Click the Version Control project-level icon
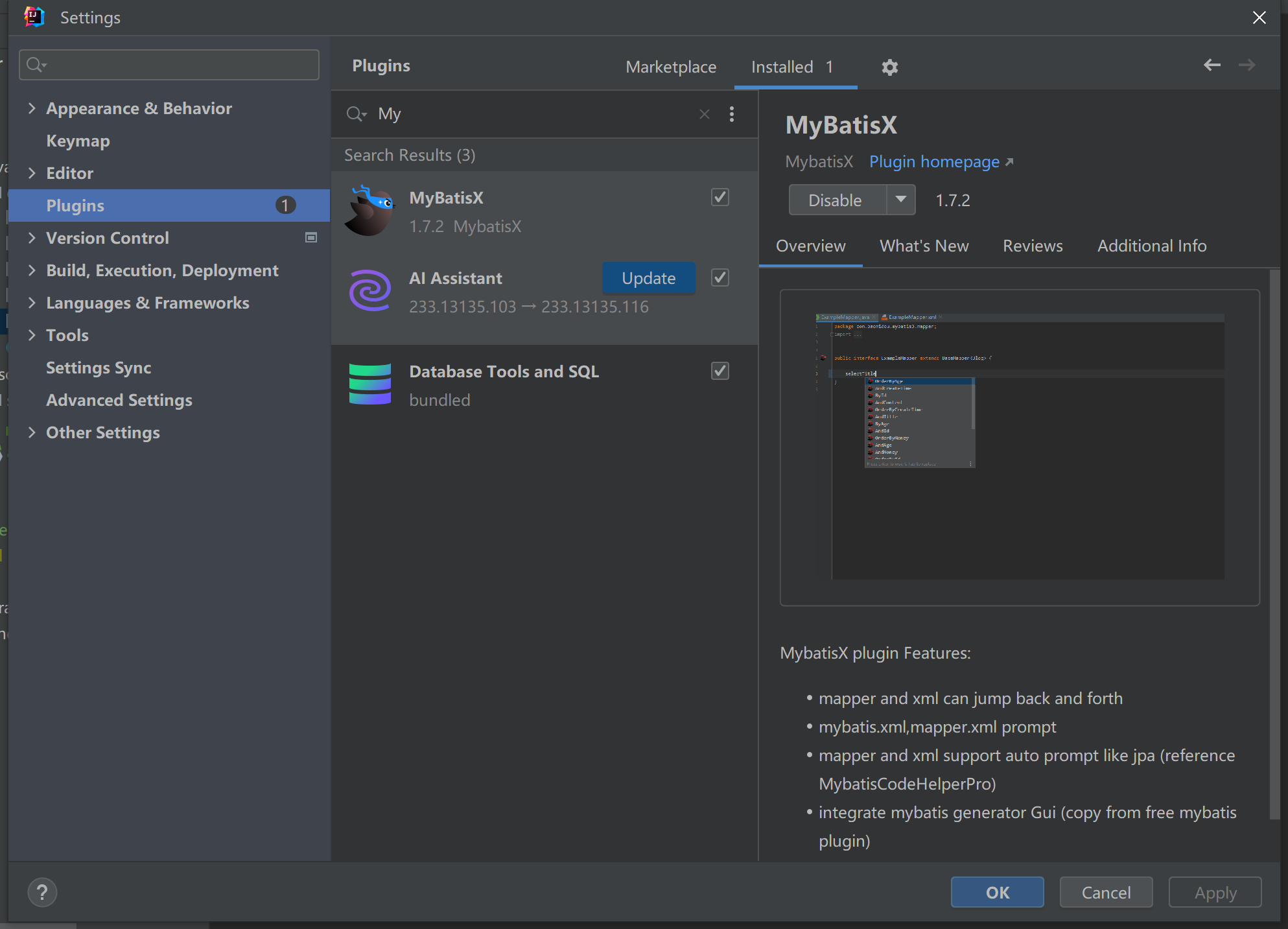1288x929 pixels. (x=311, y=238)
